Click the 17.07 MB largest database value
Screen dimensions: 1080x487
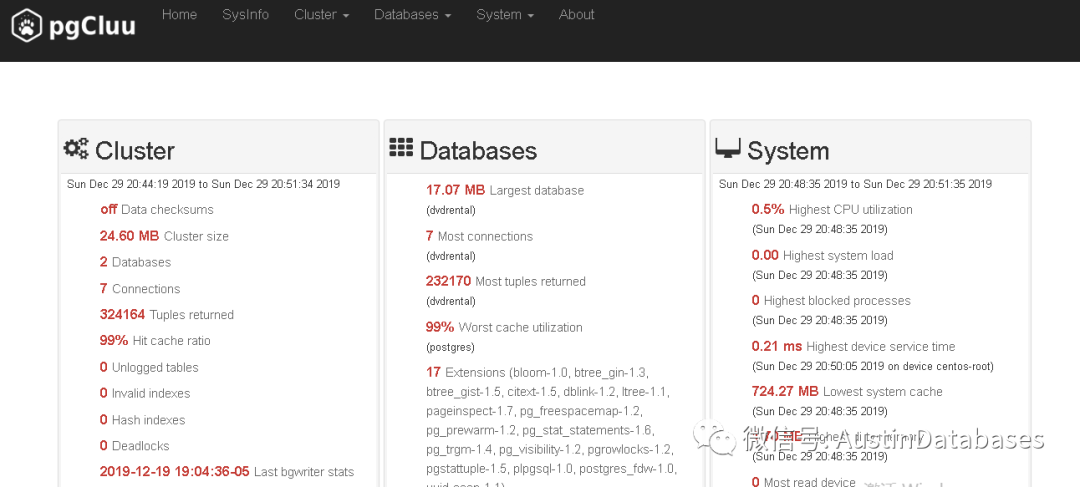455,190
